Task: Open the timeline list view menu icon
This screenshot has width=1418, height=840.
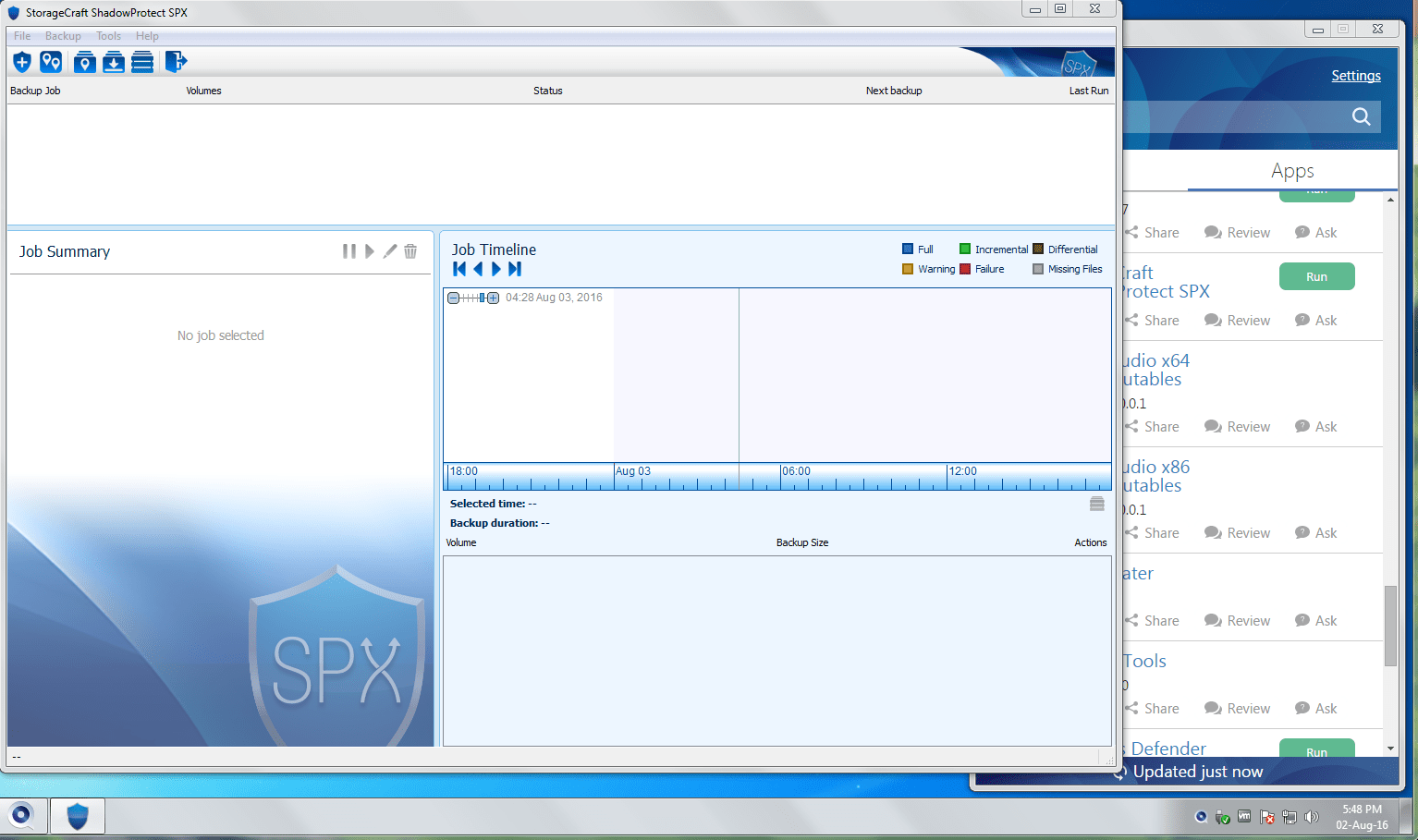Action: pyautogui.click(x=1097, y=504)
